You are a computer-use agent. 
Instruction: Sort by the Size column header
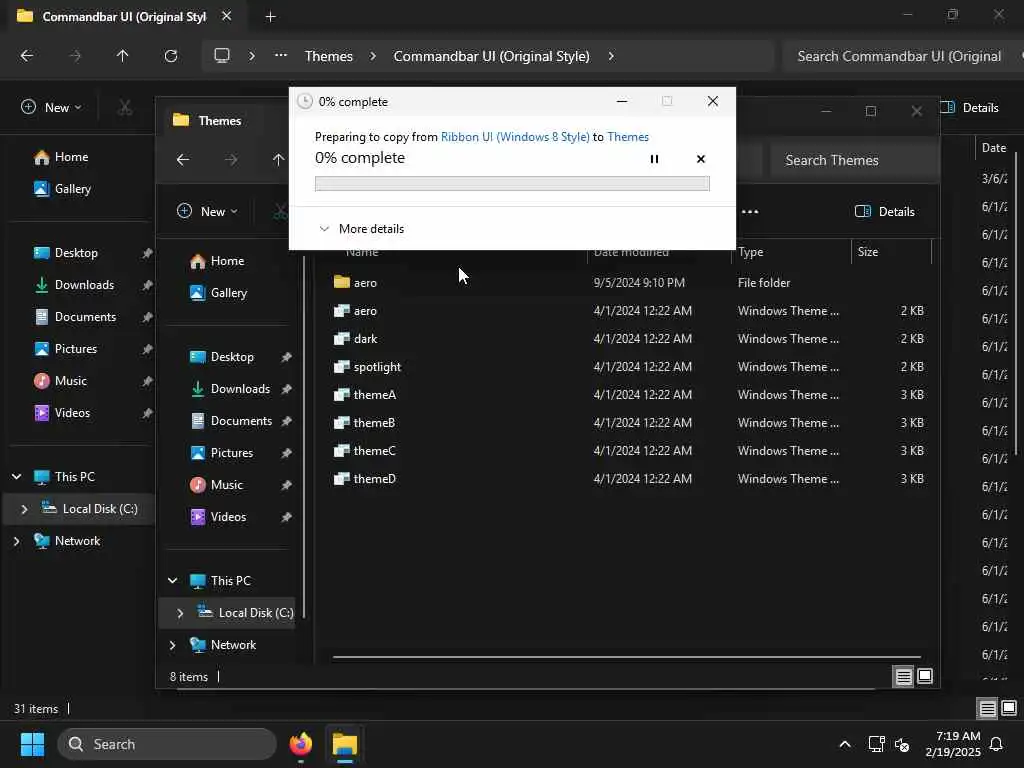coord(891,251)
